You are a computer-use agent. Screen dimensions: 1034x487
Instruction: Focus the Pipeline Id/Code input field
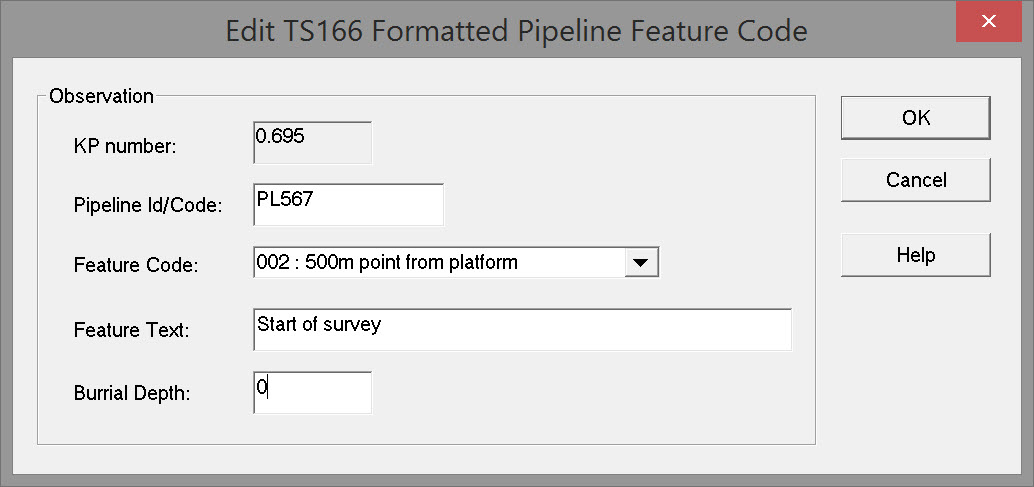tap(347, 205)
